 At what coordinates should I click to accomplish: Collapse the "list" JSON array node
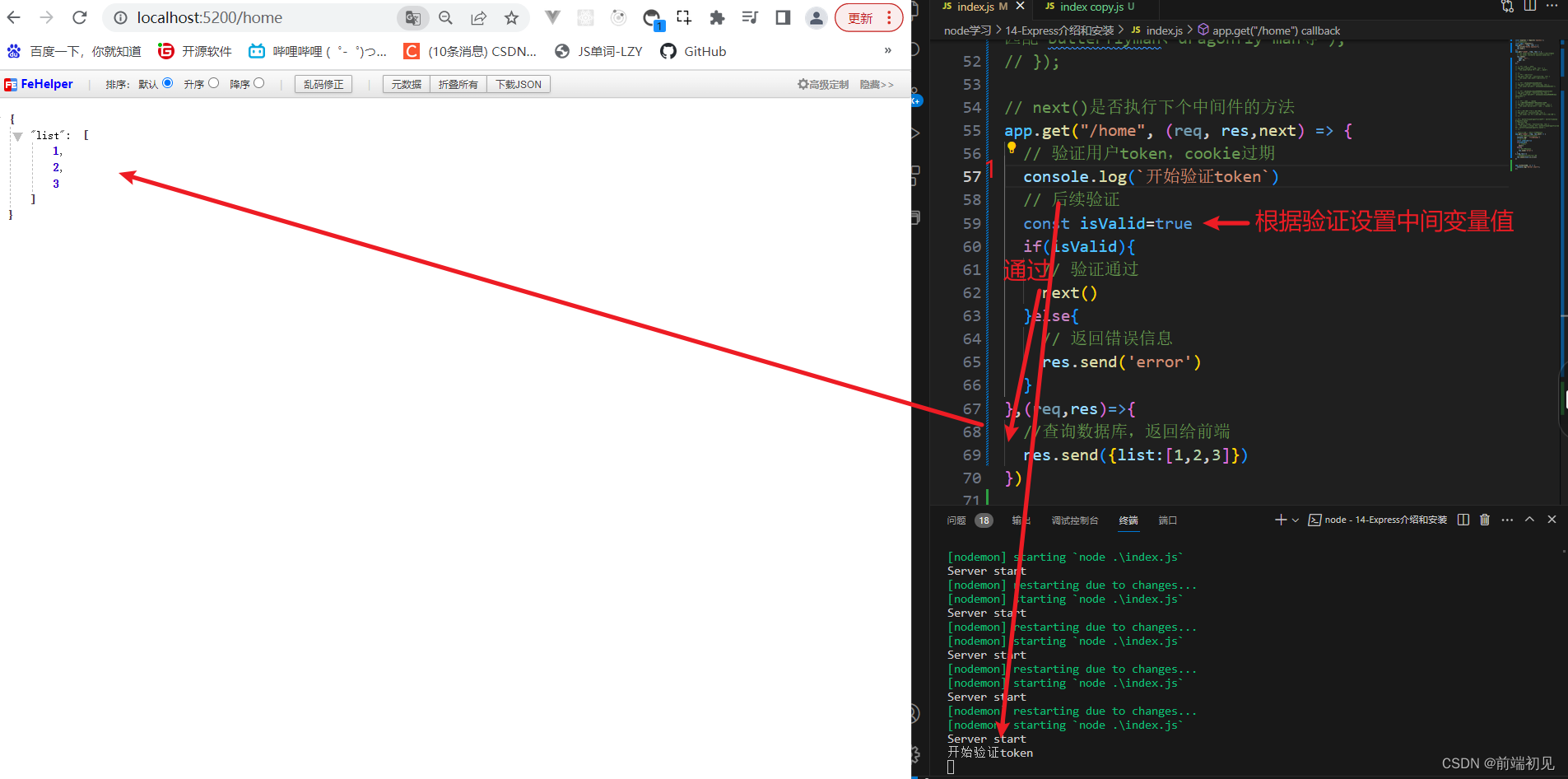[17, 136]
